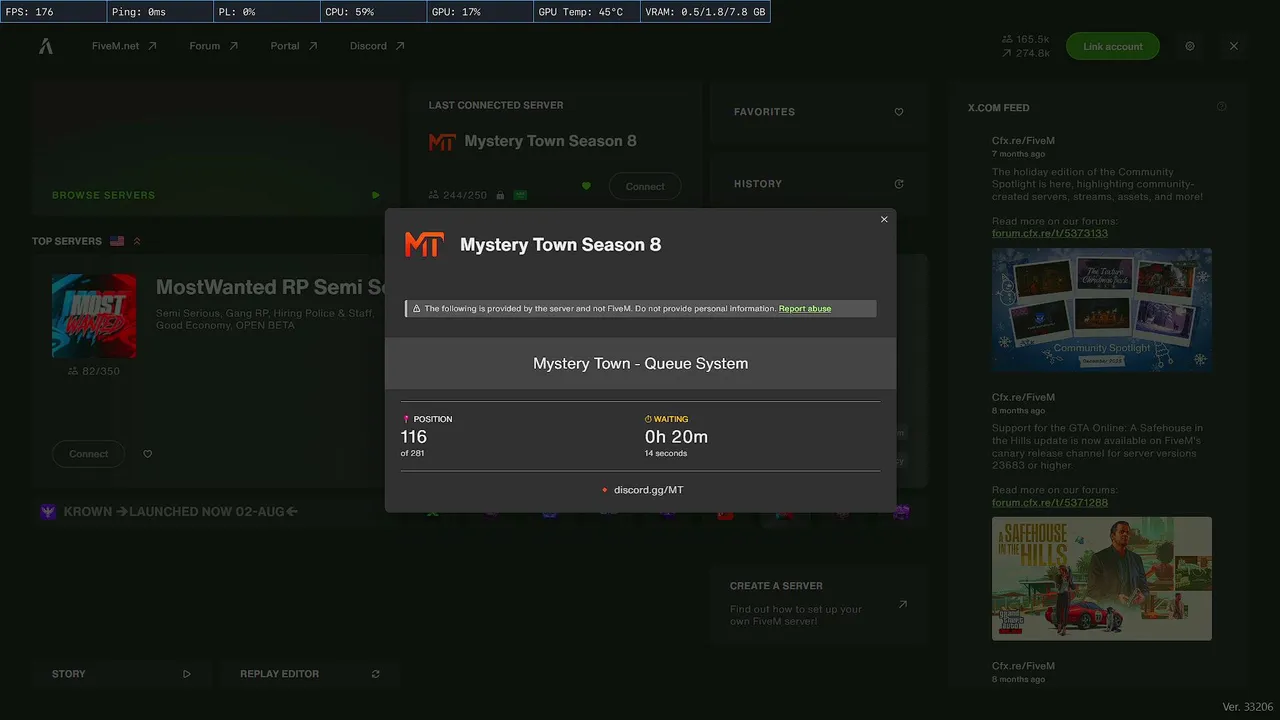Click the Replay Editor refresh icon
1280x720 pixels.
click(x=376, y=674)
